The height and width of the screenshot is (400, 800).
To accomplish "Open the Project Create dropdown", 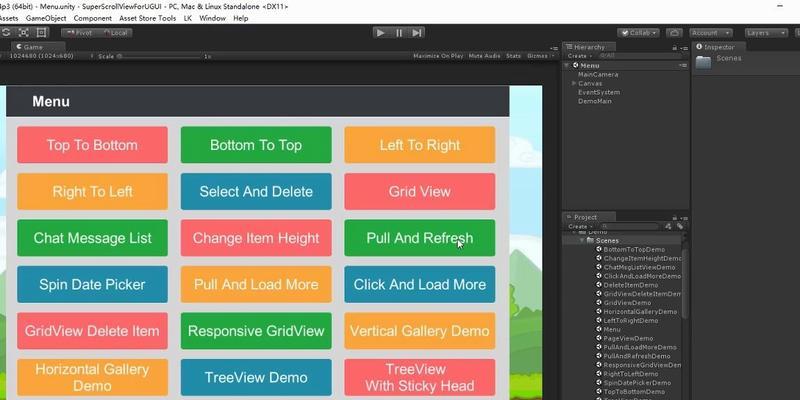I will [x=580, y=227].
